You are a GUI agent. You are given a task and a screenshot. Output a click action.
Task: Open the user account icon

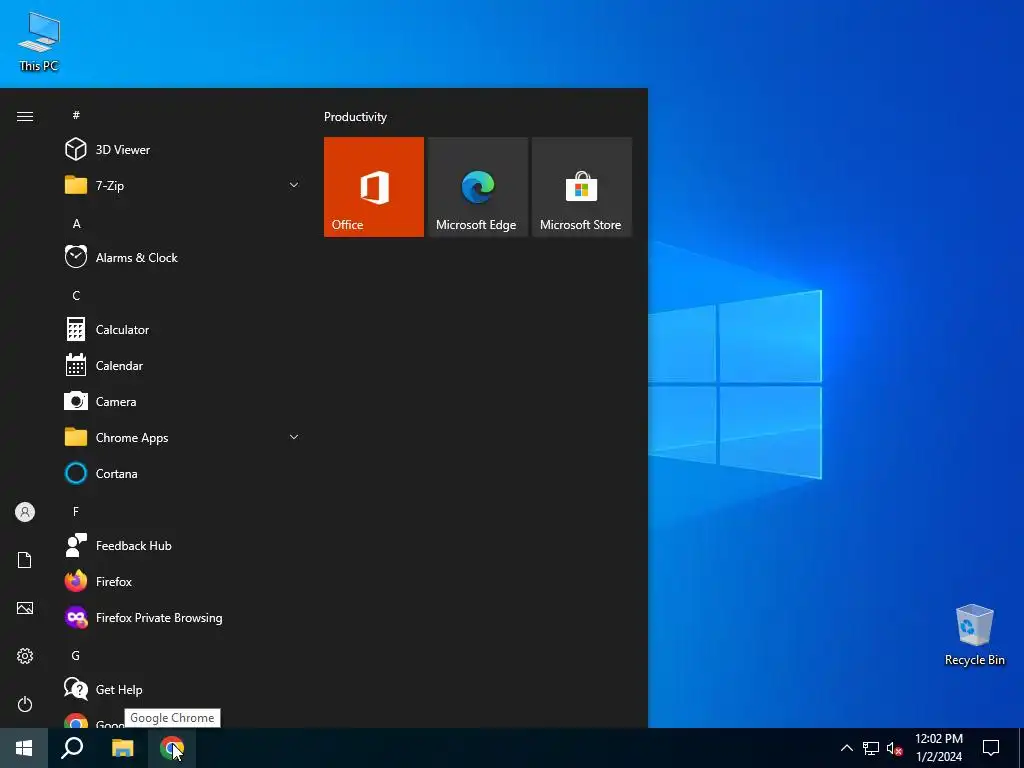[25, 512]
